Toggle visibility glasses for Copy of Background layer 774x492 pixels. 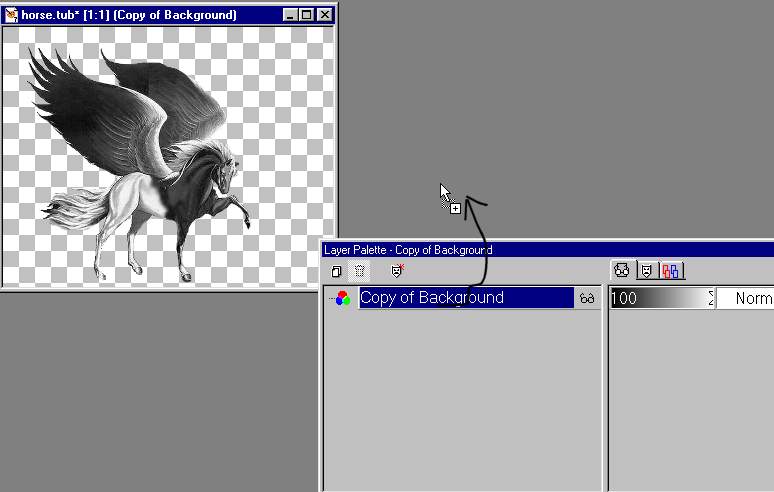(x=587, y=298)
